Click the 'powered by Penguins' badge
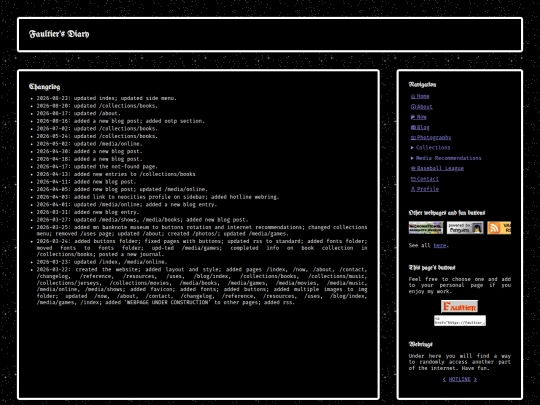 pos(465,228)
